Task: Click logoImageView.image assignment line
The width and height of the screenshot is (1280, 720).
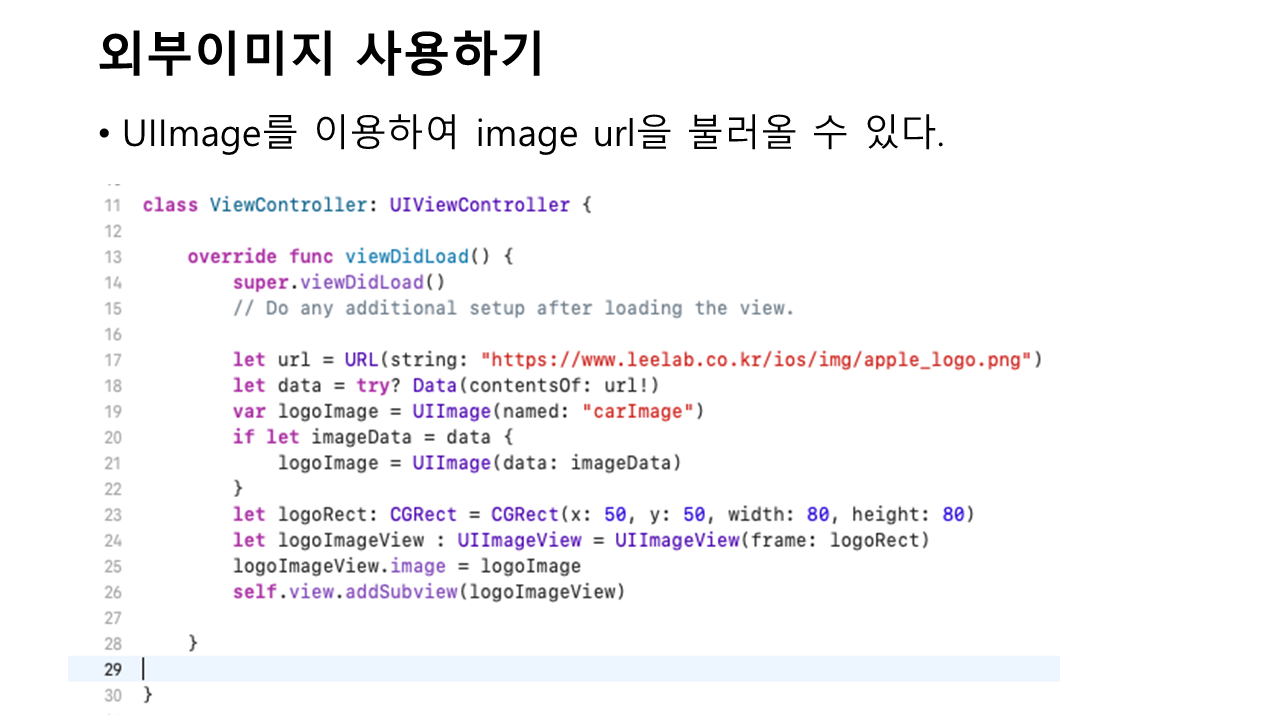Action: 406,566
